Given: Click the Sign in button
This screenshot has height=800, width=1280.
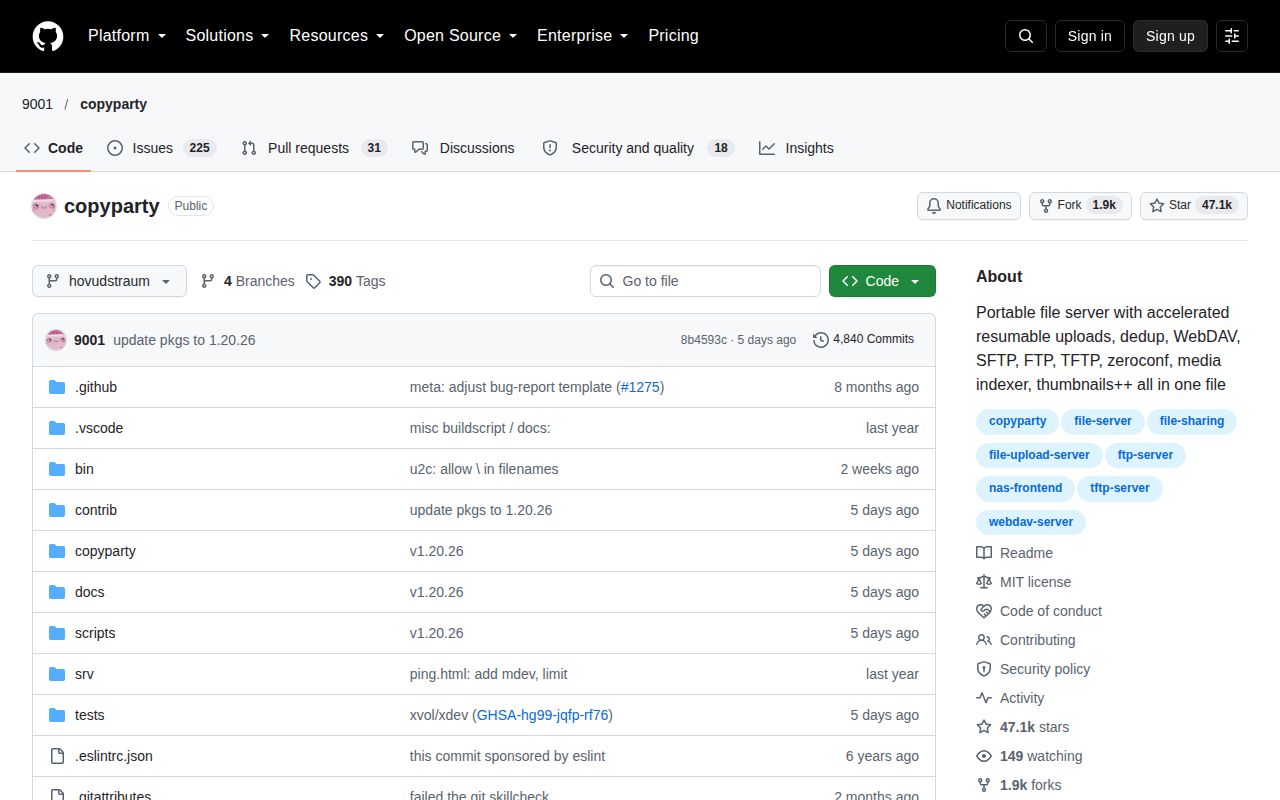Looking at the screenshot, I should click(1089, 36).
